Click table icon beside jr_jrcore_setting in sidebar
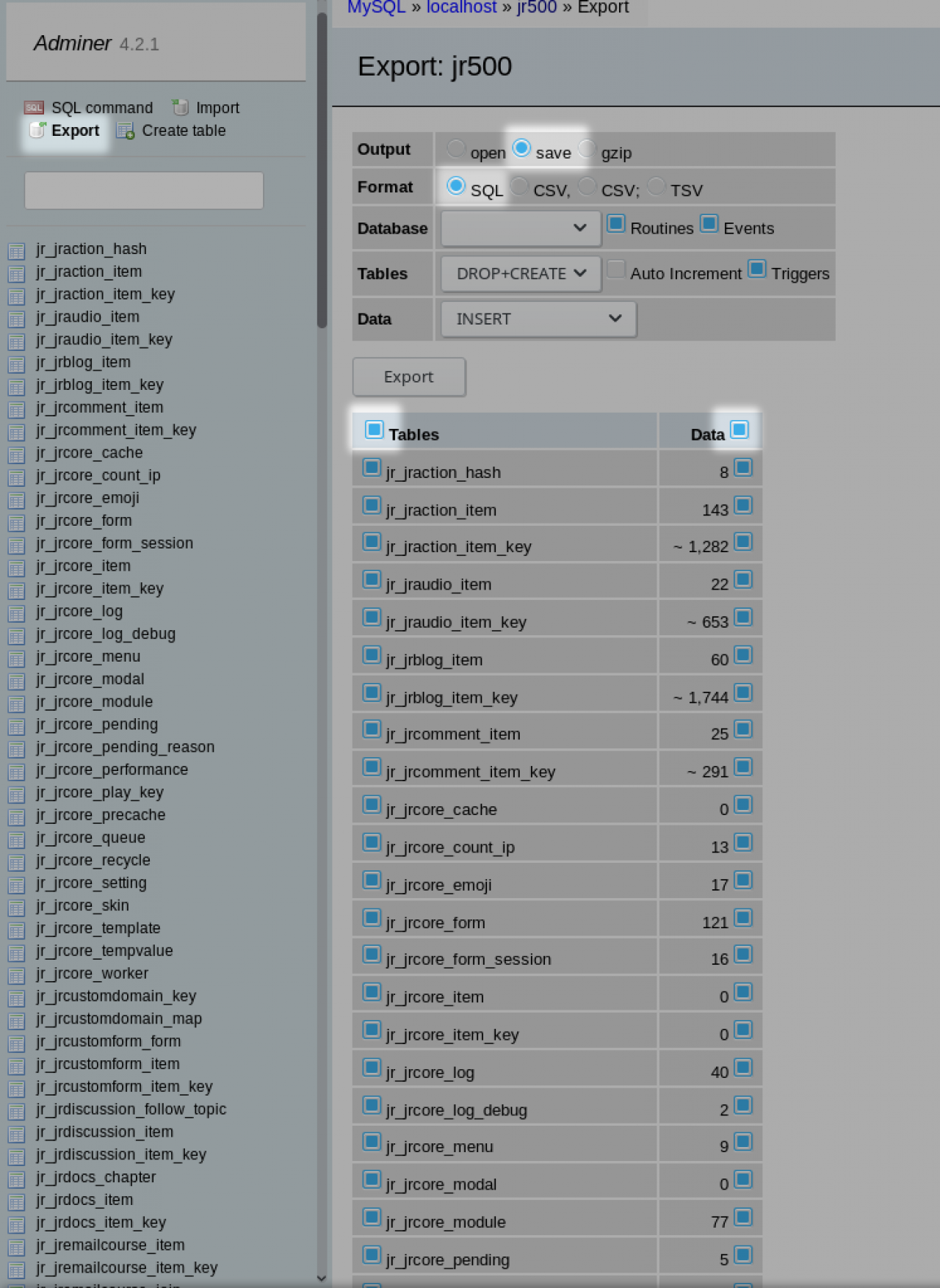Screen dimensions: 940x1288 click(x=17, y=885)
